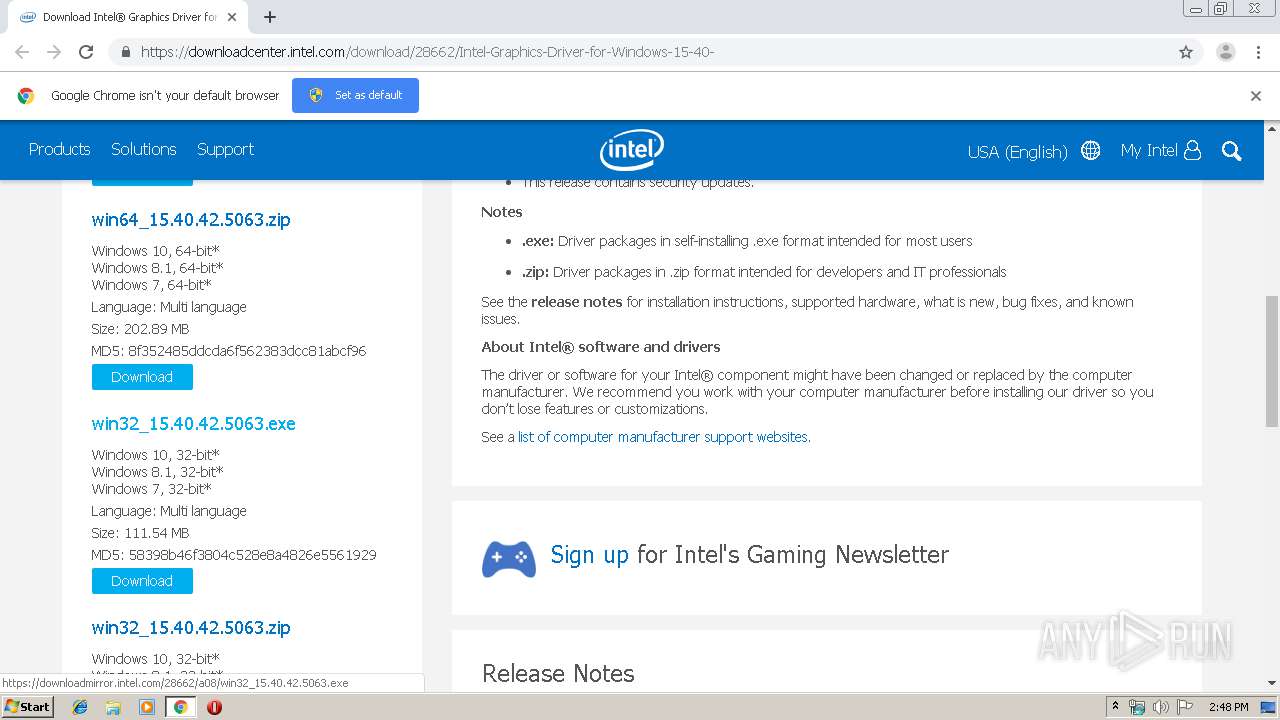Change region via globe icon

click(1091, 150)
